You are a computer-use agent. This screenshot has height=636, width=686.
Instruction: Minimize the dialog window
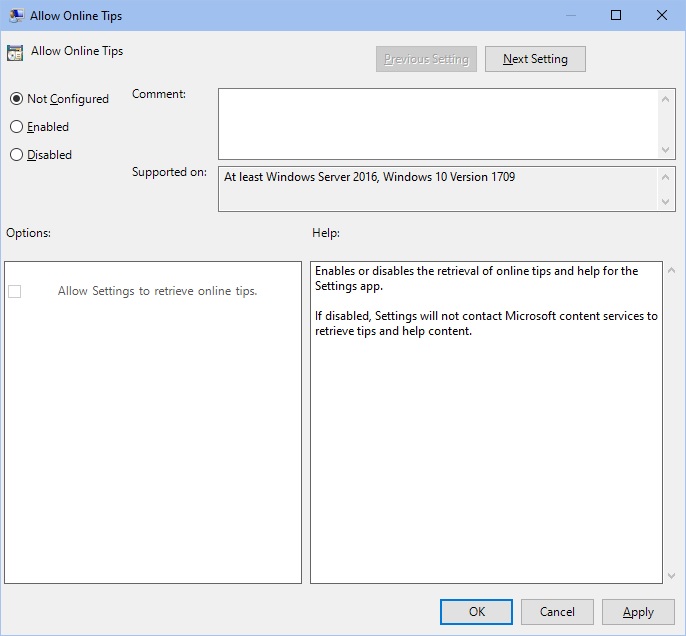[x=570, y=15]
